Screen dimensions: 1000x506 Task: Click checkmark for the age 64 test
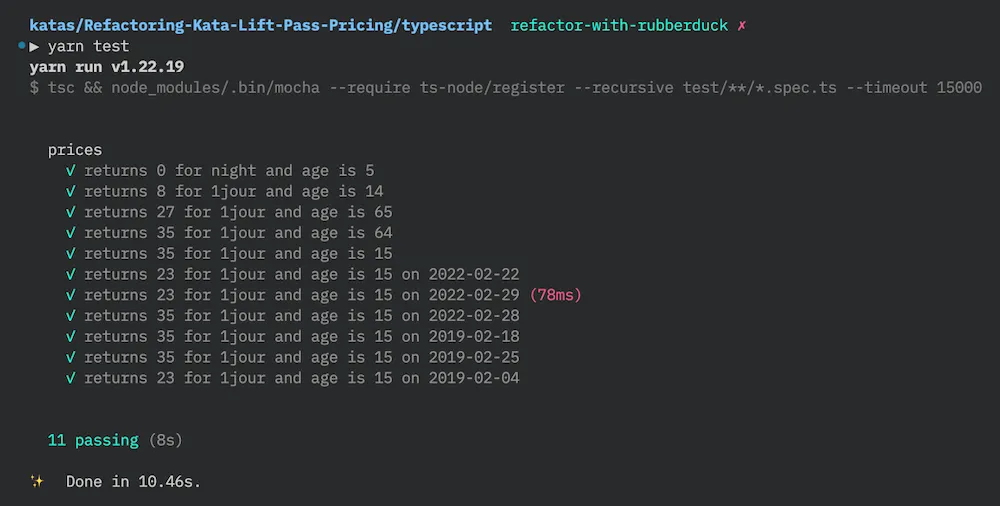point(71,233)
